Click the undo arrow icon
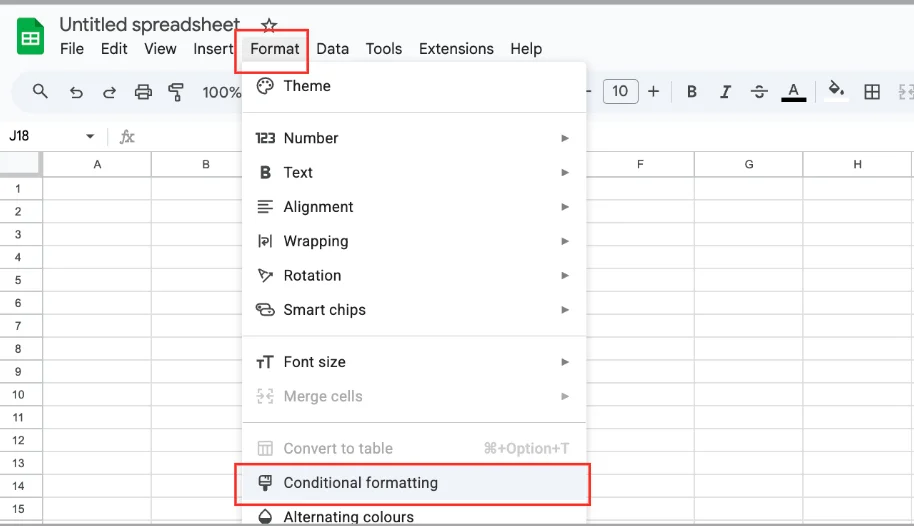914x526 pixels. tap(76, 92)
